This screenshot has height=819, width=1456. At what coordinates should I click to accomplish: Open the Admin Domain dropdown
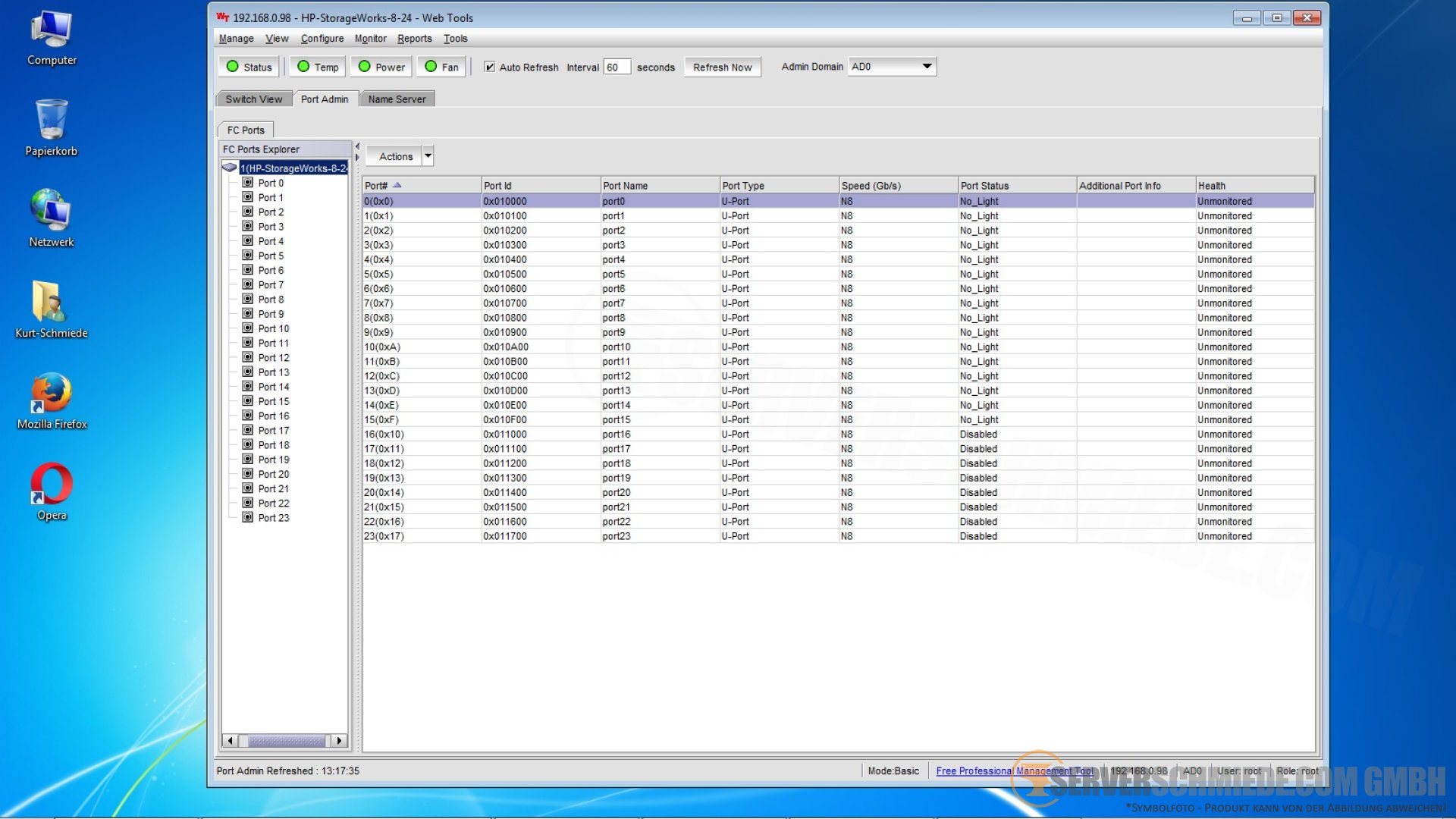[x=927, y=67]
